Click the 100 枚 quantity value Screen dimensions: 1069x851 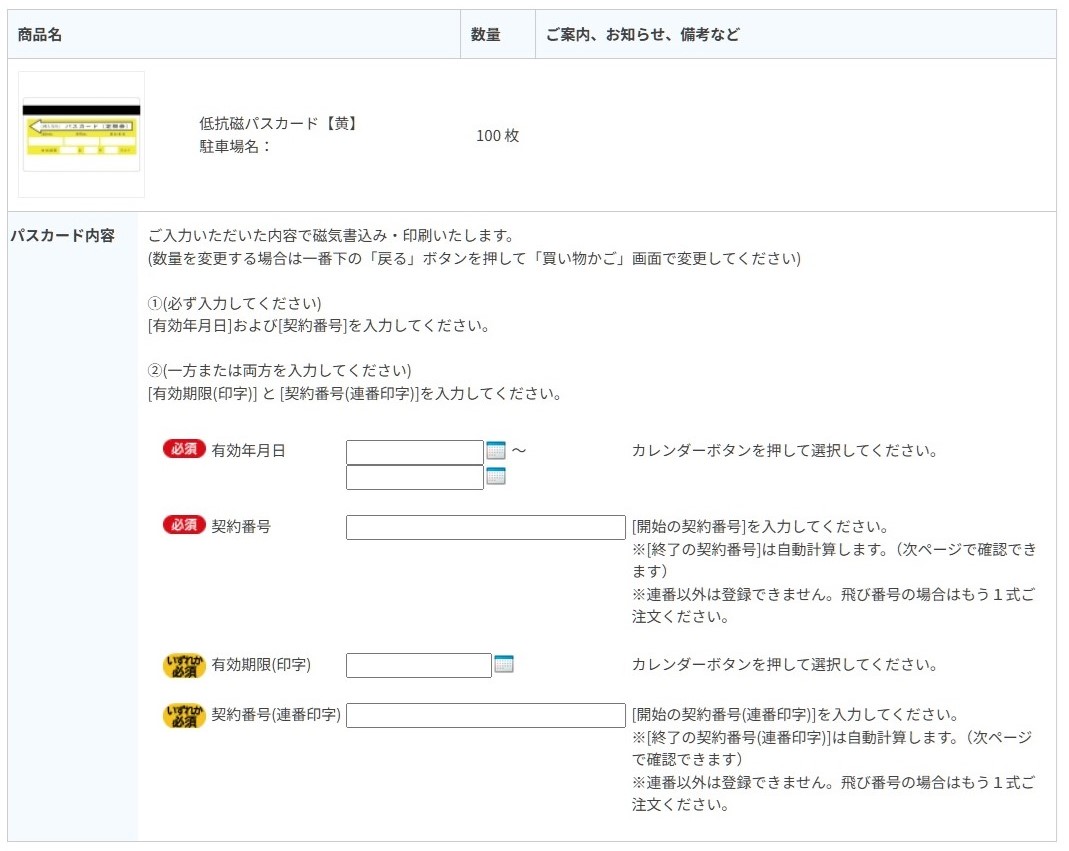[x=497, y=136]
